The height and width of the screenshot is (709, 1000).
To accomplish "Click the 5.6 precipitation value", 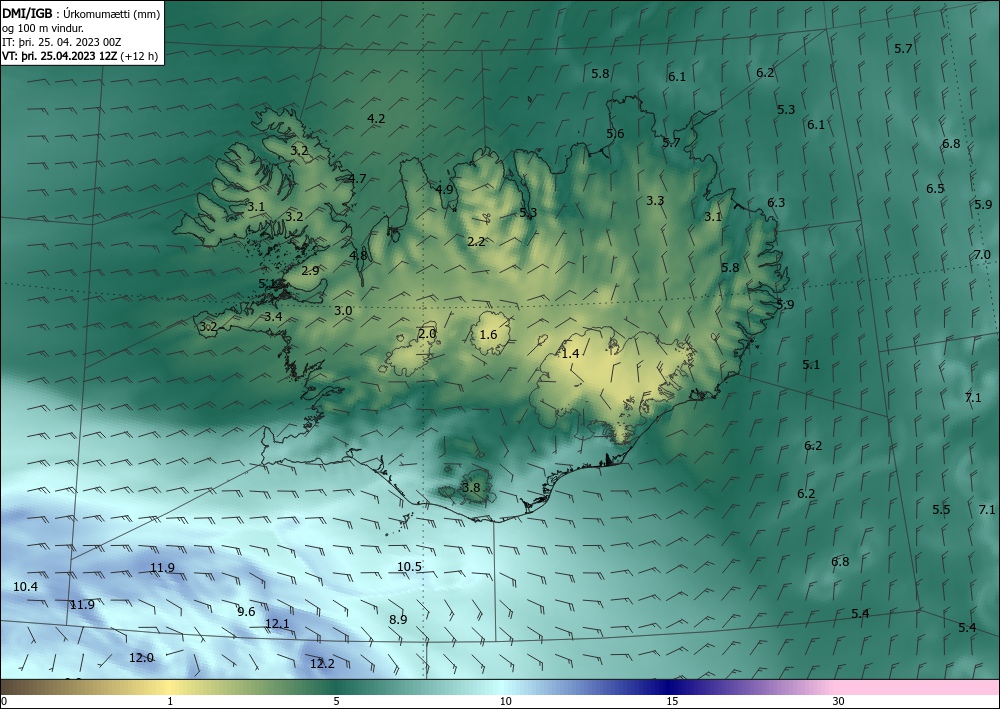I will tap(615, 134).
